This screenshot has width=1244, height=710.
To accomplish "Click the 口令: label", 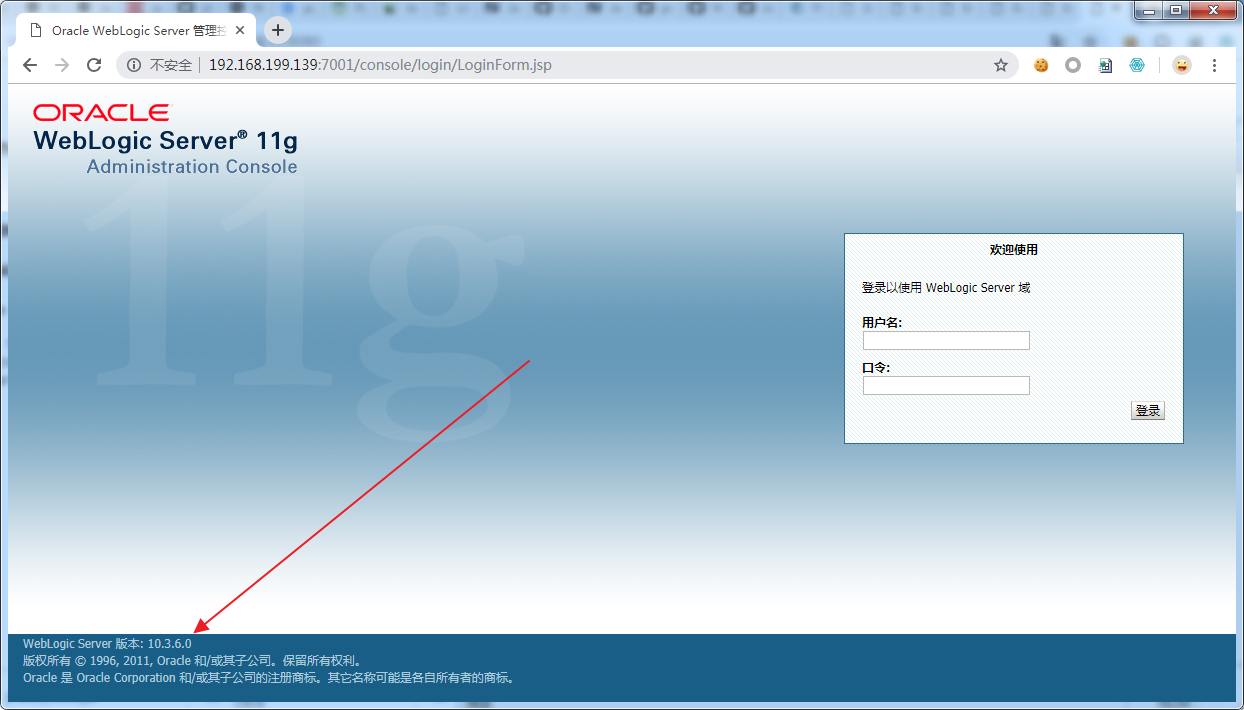I will (x=876, y=368).
